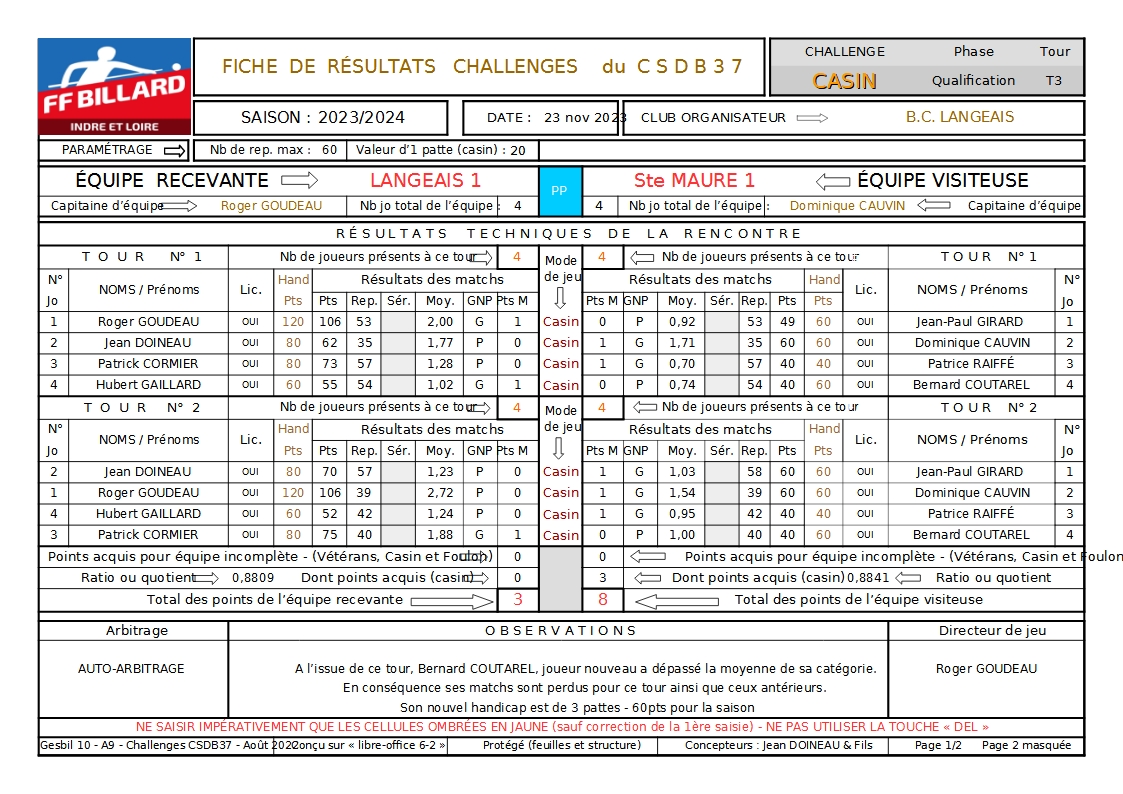This screenshot has height=794, width=1123.
Task: Select AUTO-ARBITRAGE under Arbitrage
Action: [131, 669]
